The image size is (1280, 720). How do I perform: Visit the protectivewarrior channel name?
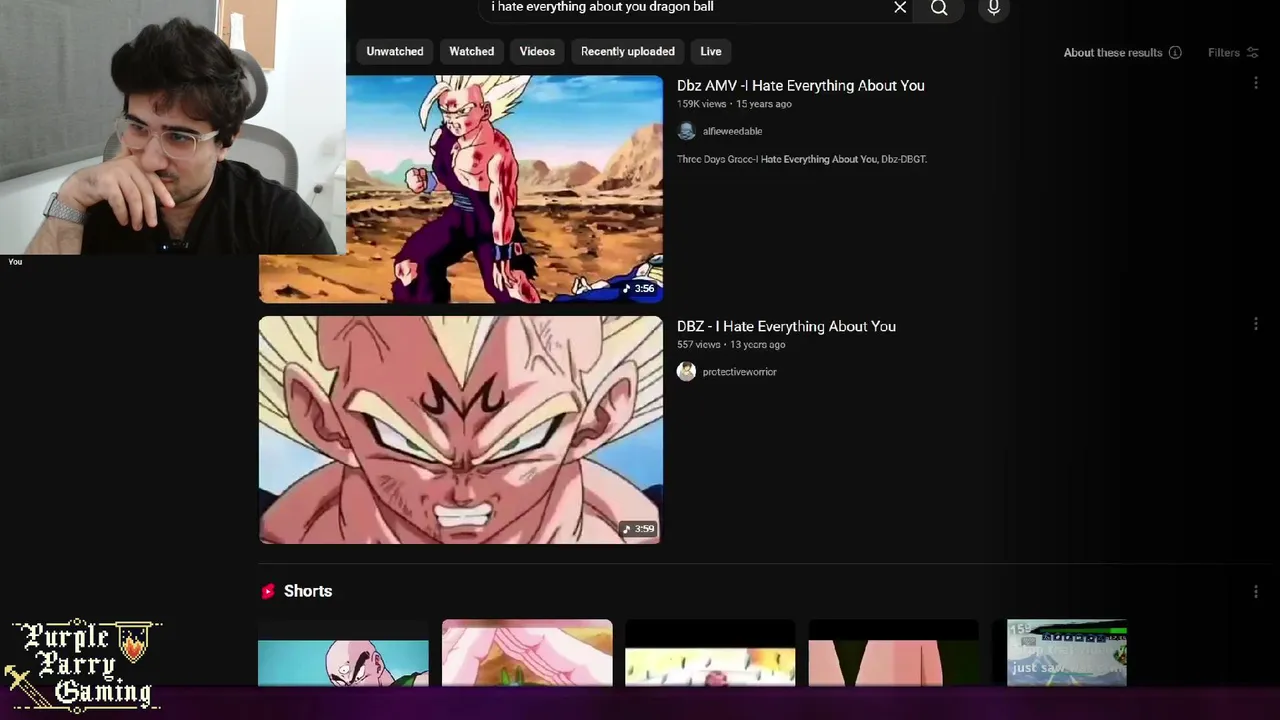click(x=739, y=372)
